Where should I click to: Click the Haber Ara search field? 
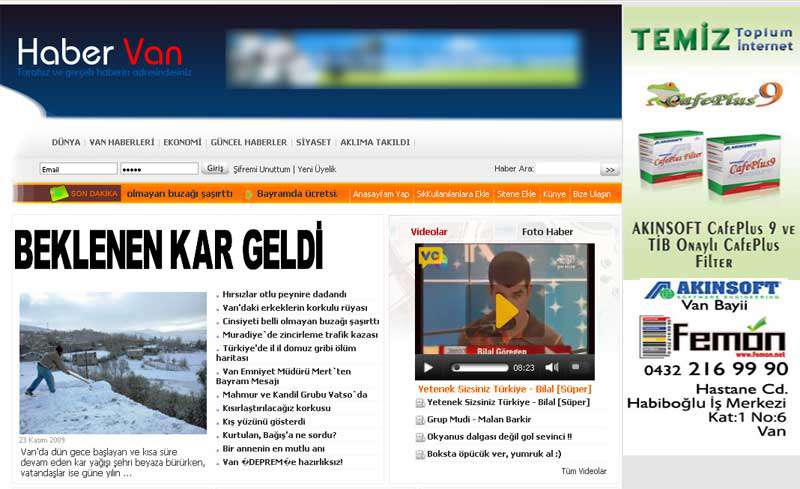pos(567,169)
